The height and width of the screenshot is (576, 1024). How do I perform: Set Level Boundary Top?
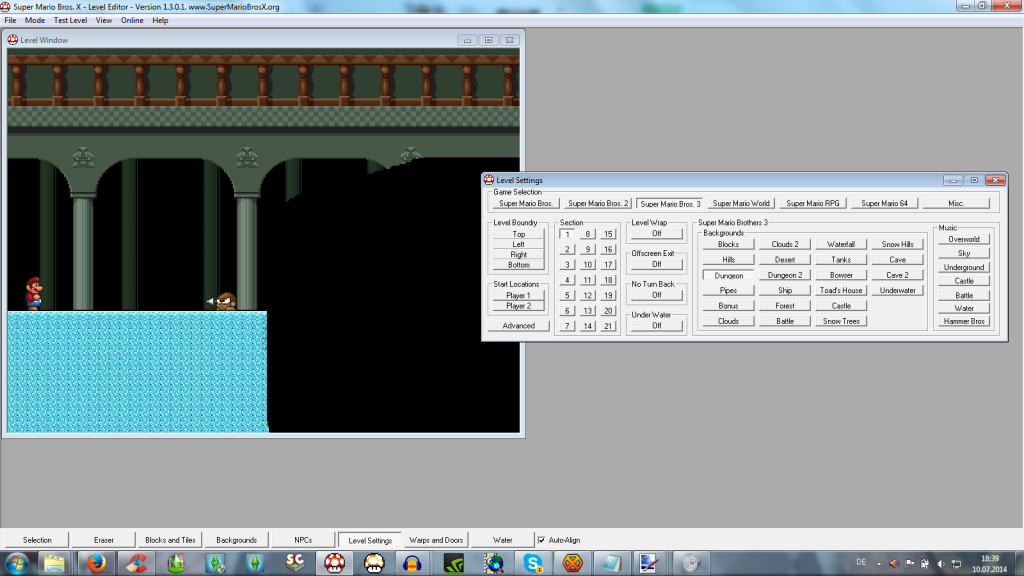click(519, 234)
